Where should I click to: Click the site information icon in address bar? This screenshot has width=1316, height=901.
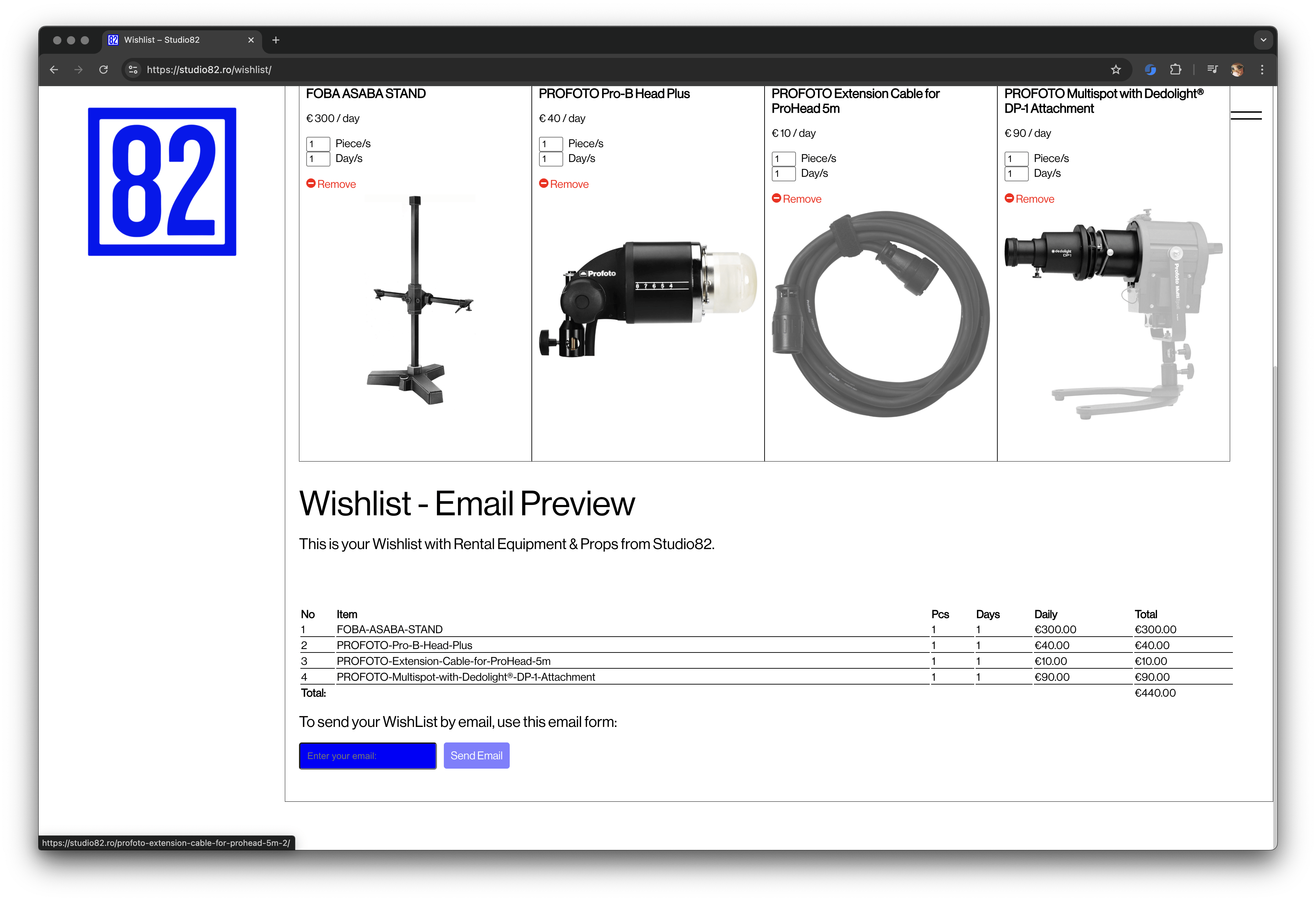click(133, 70)
